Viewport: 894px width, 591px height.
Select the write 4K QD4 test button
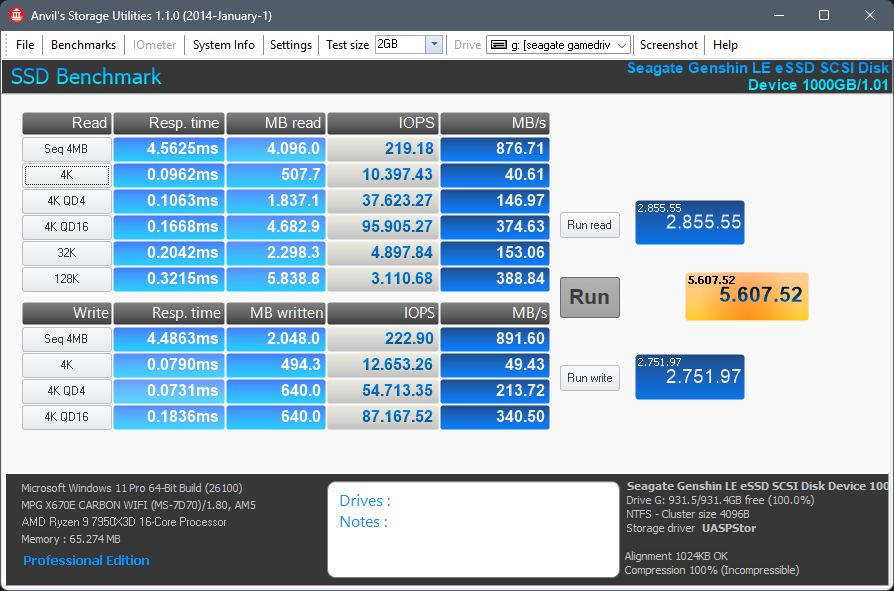pos(67,391)
